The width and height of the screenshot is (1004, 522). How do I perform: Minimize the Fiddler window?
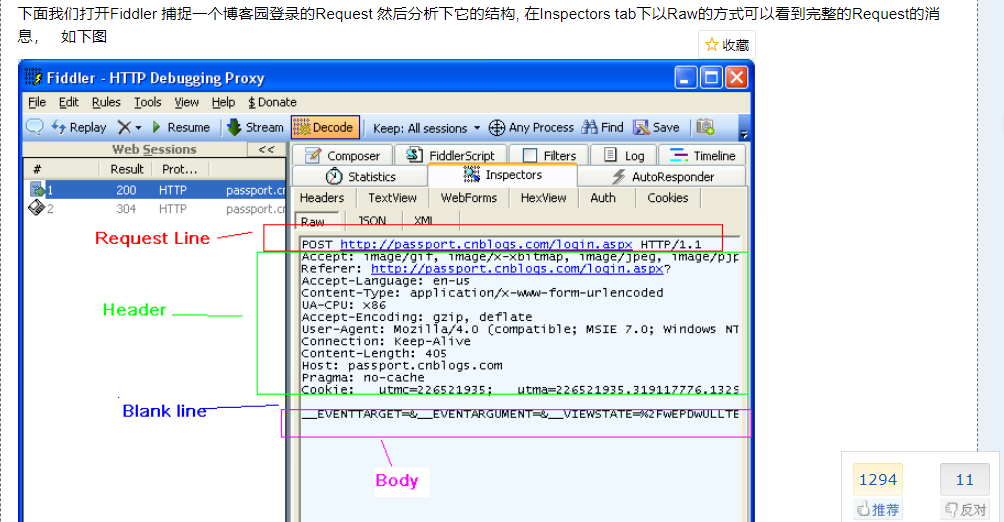click(686, 78)
